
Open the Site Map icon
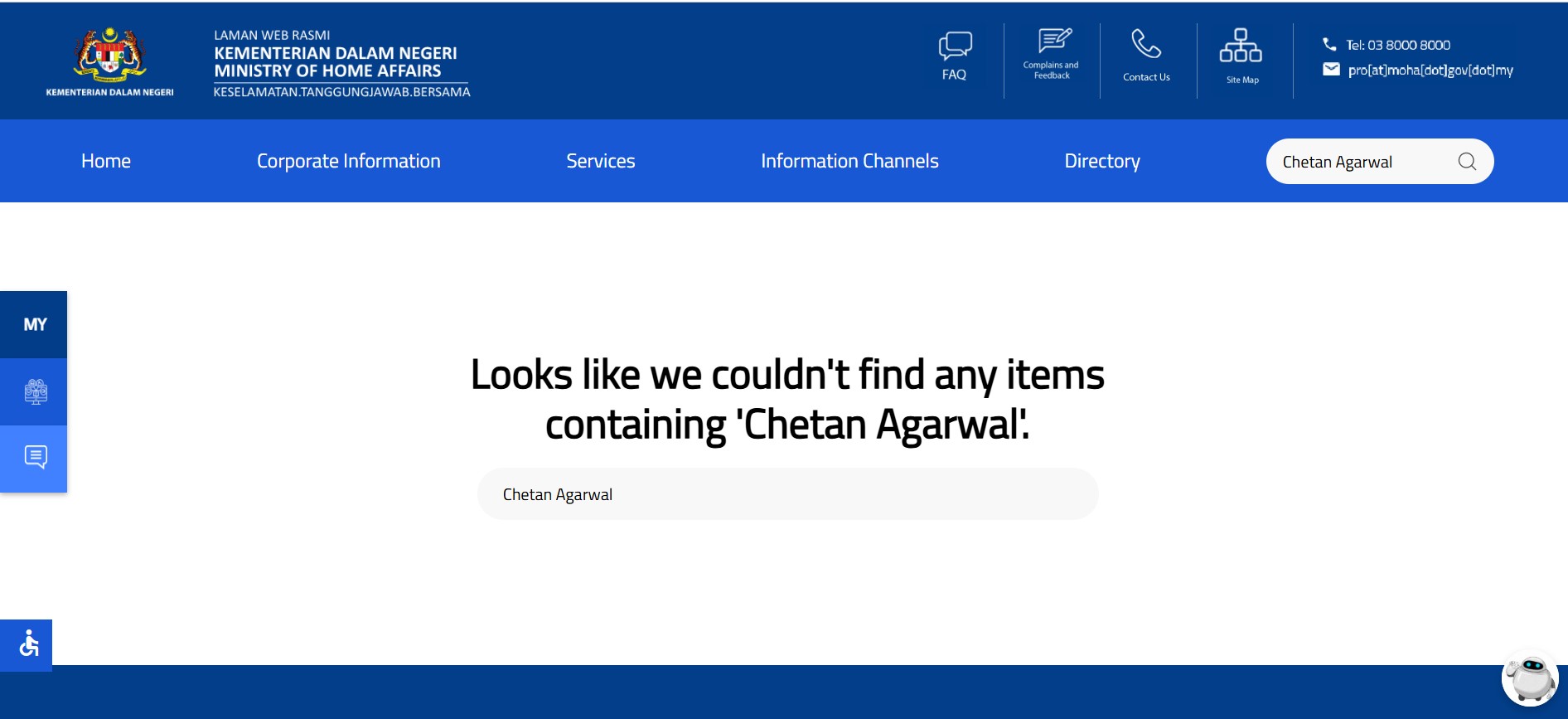tap(1241, 46)
